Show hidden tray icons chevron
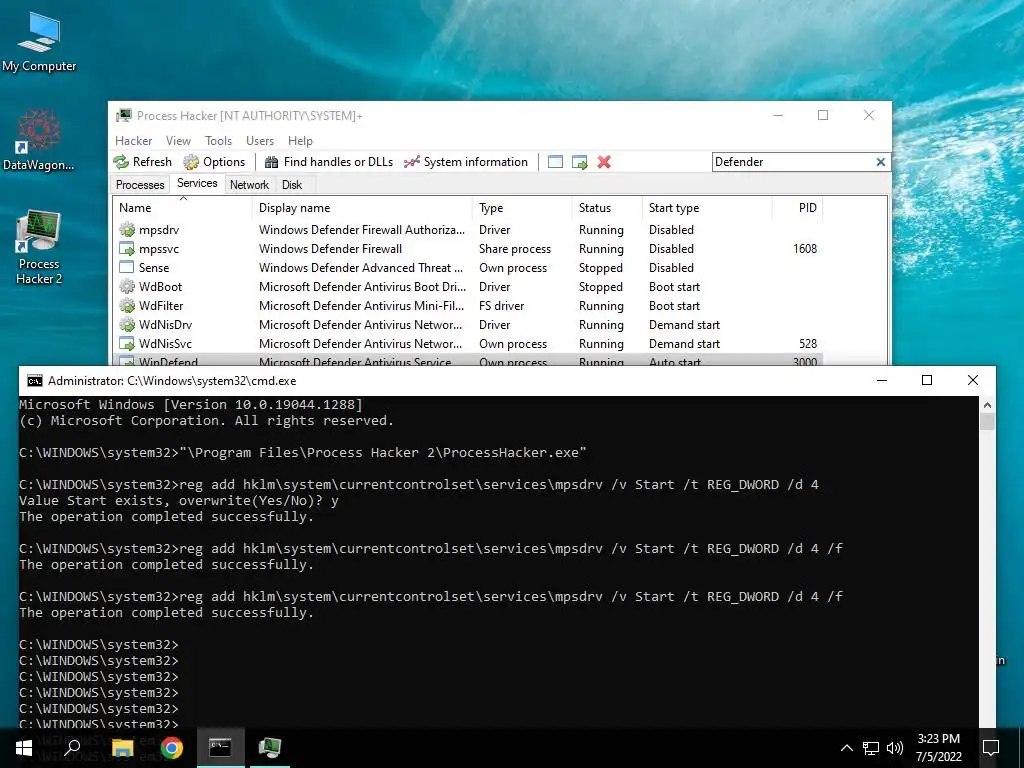The image size is (1024, 768). pos(846,748)
